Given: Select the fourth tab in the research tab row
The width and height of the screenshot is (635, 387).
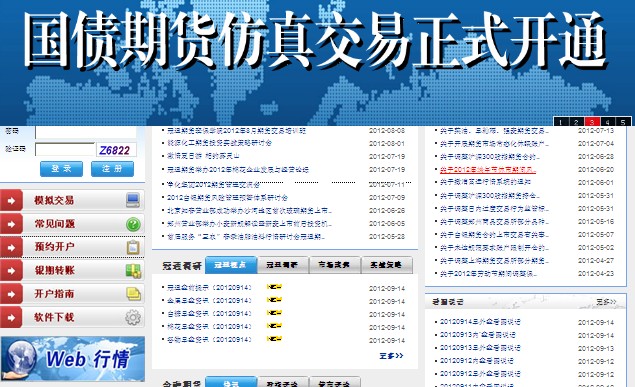Looking at the screenshot, I should 386,265.
